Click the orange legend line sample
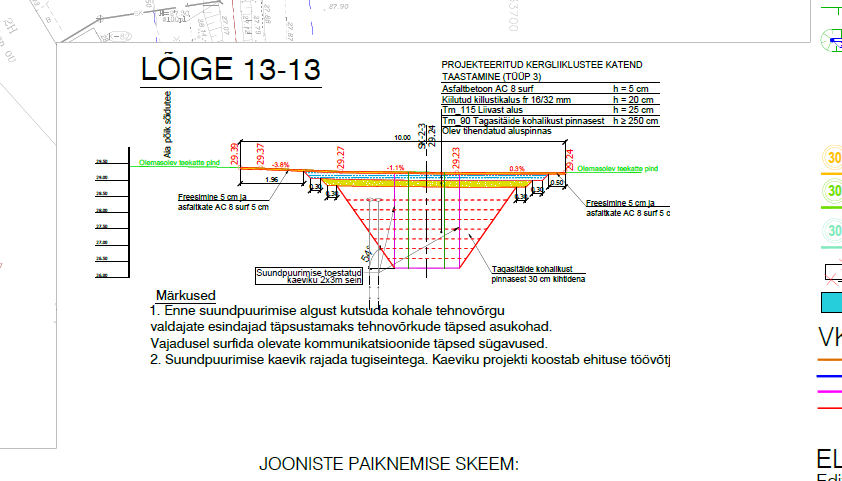Image resolution: width=842 pixels, height=481 pixels. (830, 359)
